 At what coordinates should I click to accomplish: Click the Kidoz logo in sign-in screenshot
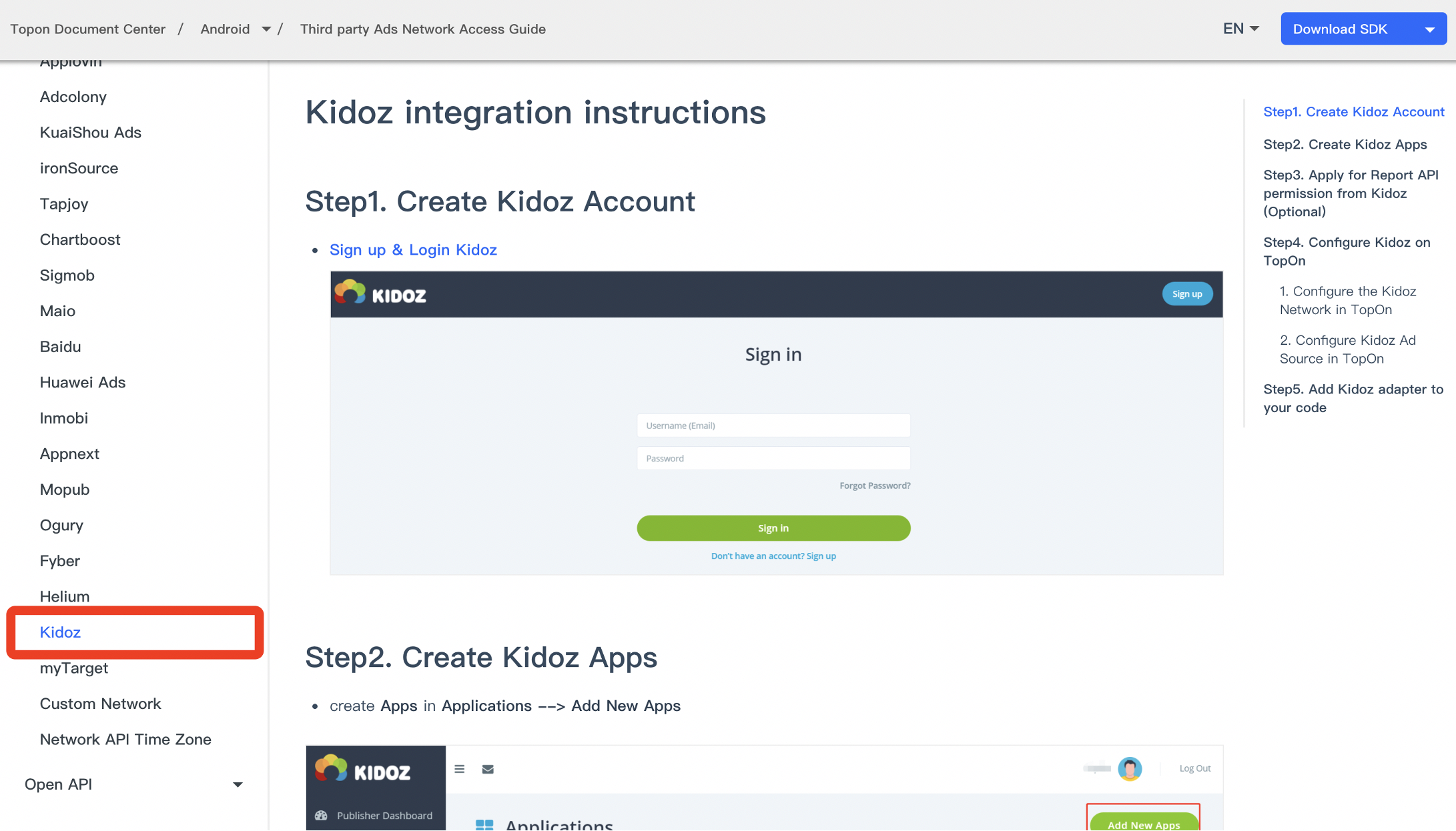click(380, 293)
